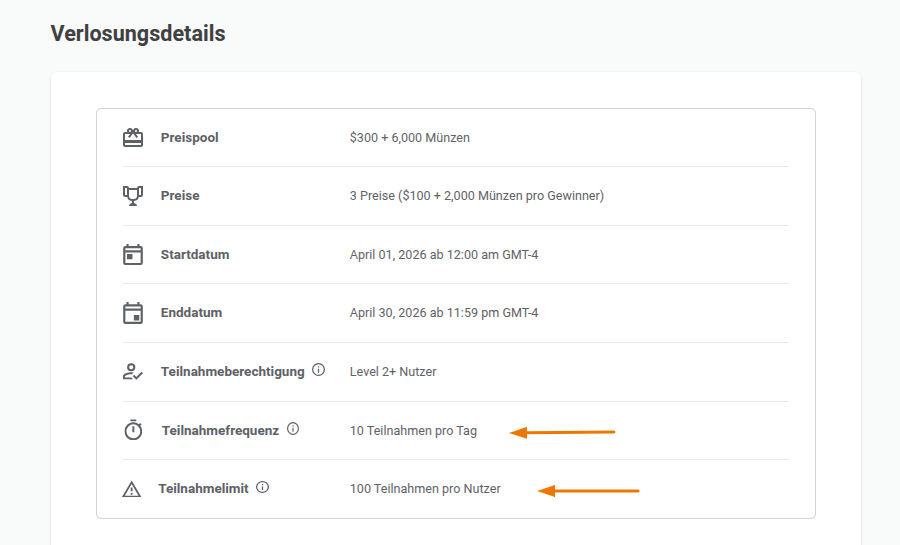Click the '3 Preise' prize description text

click(477, 196)
